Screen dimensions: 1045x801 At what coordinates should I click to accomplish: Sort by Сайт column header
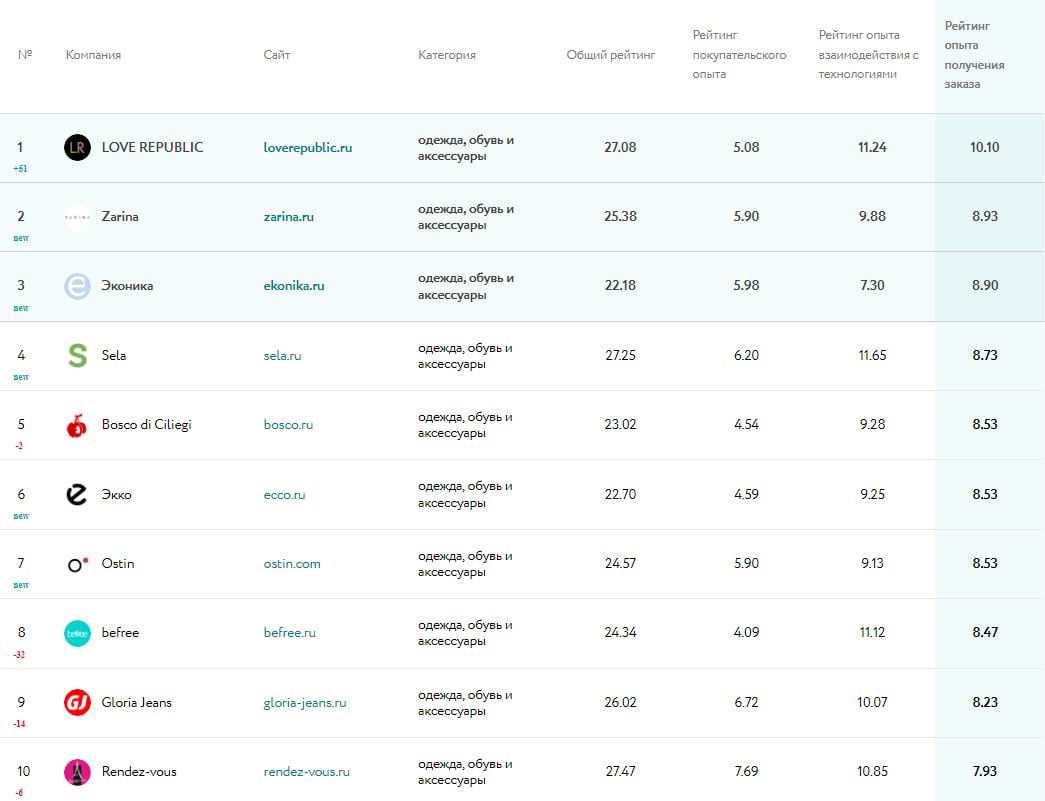(x=277, y=55)
